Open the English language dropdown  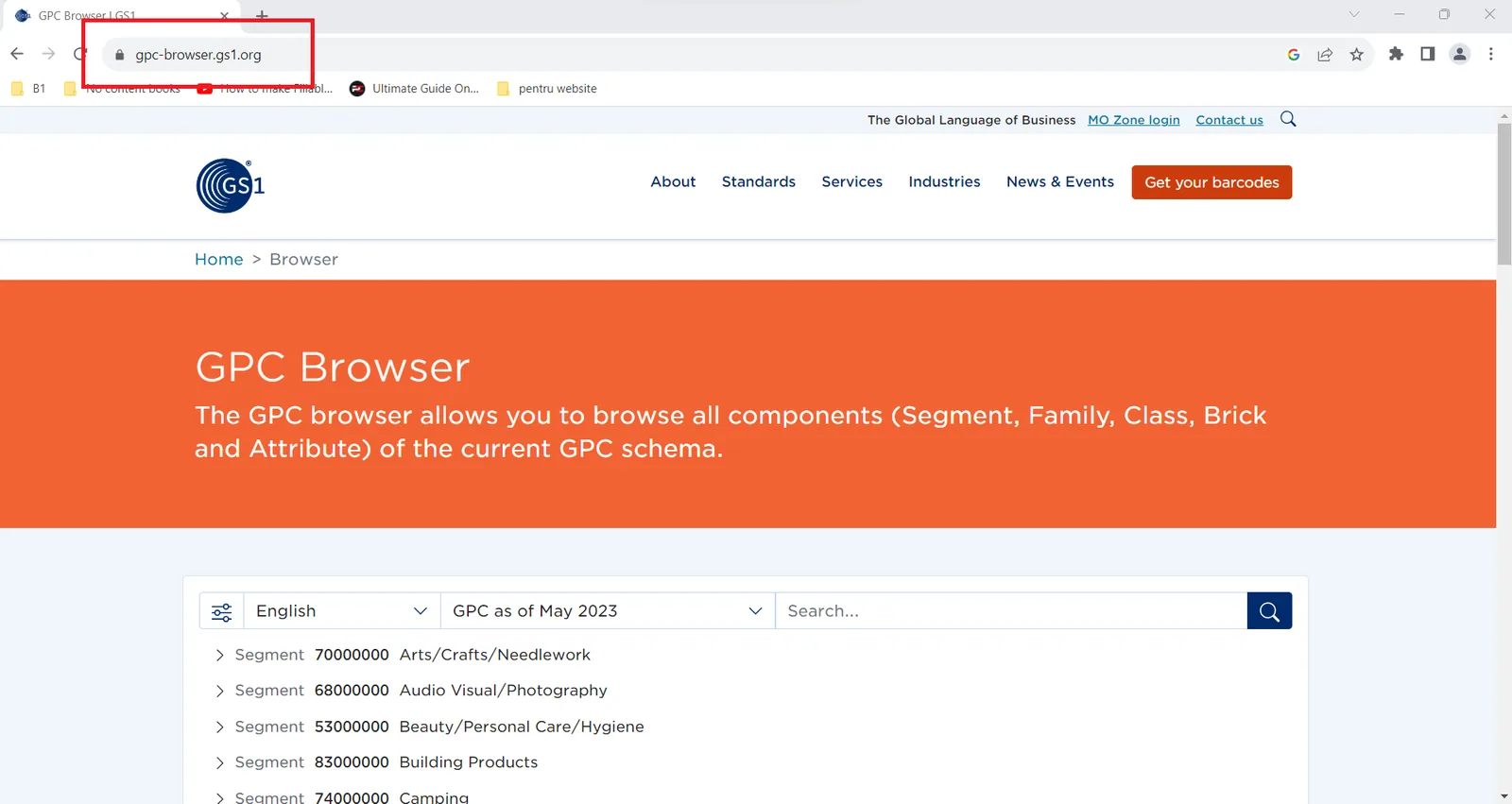pos(342,611)
